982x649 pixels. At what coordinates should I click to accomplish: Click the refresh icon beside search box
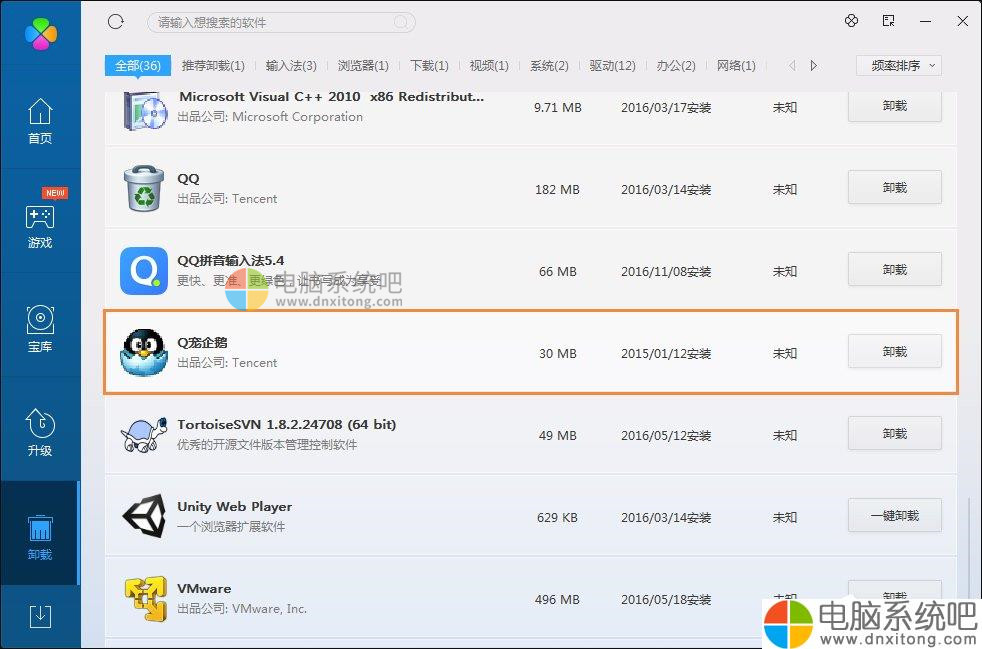(x=116, y=22)
